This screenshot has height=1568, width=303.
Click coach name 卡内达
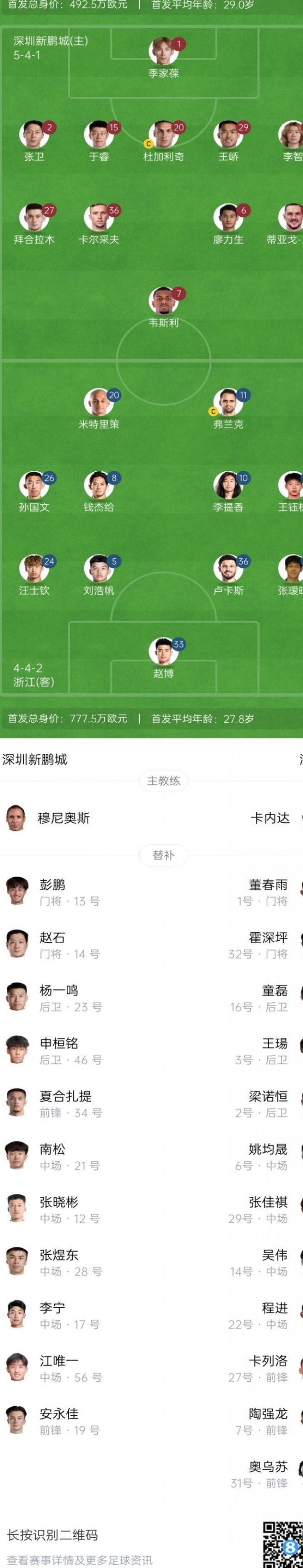click(270, 818)
